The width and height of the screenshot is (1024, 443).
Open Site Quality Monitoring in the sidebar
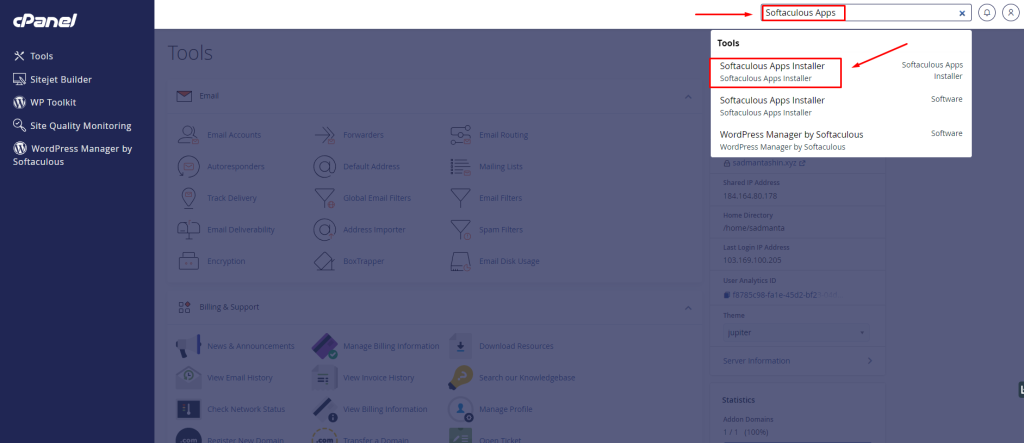(x=72, y=125)
